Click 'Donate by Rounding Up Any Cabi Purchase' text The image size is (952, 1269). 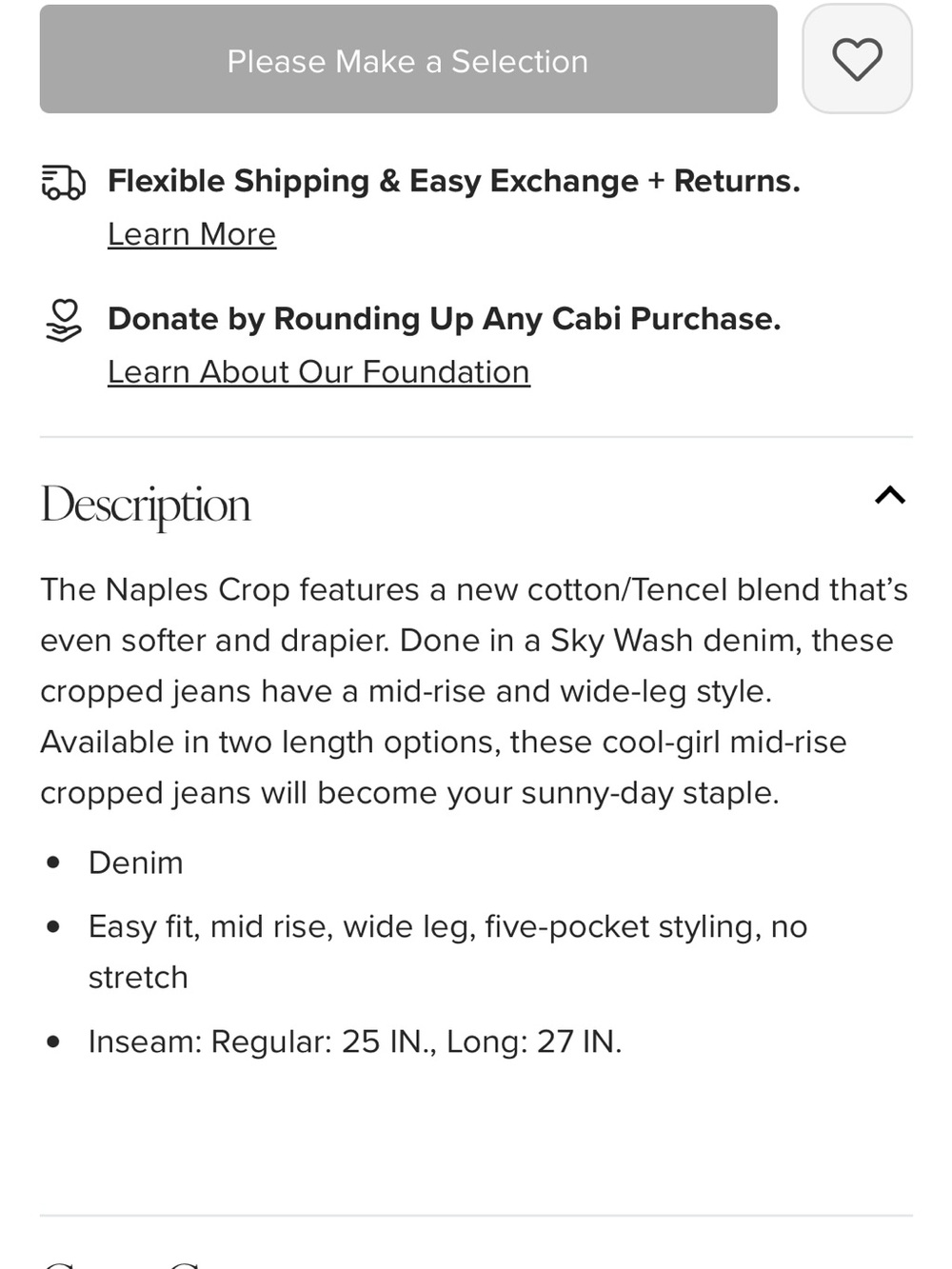pyautogui.click(x=445, y=319)
